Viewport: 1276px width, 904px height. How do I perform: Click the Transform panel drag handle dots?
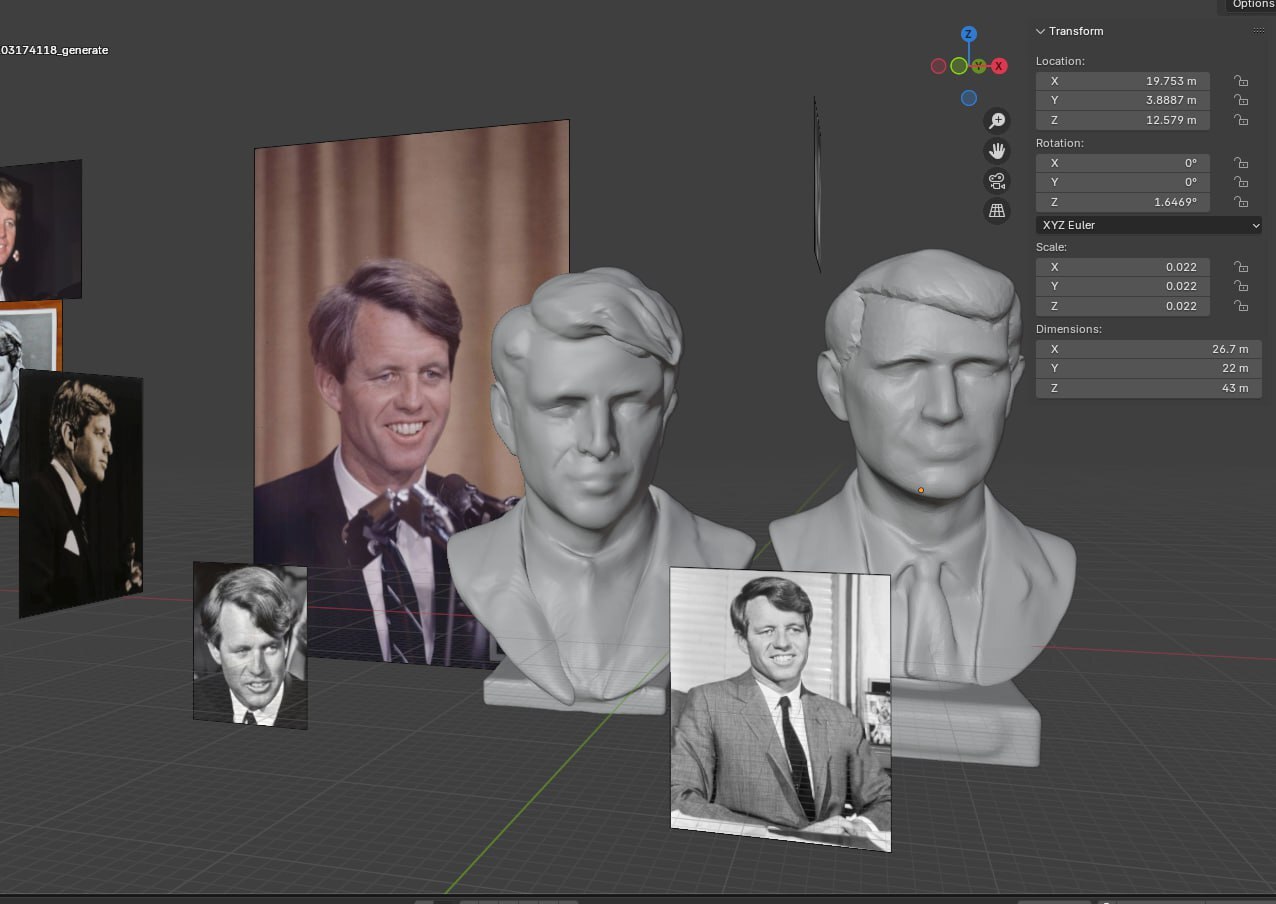(x=1258, y=31)
